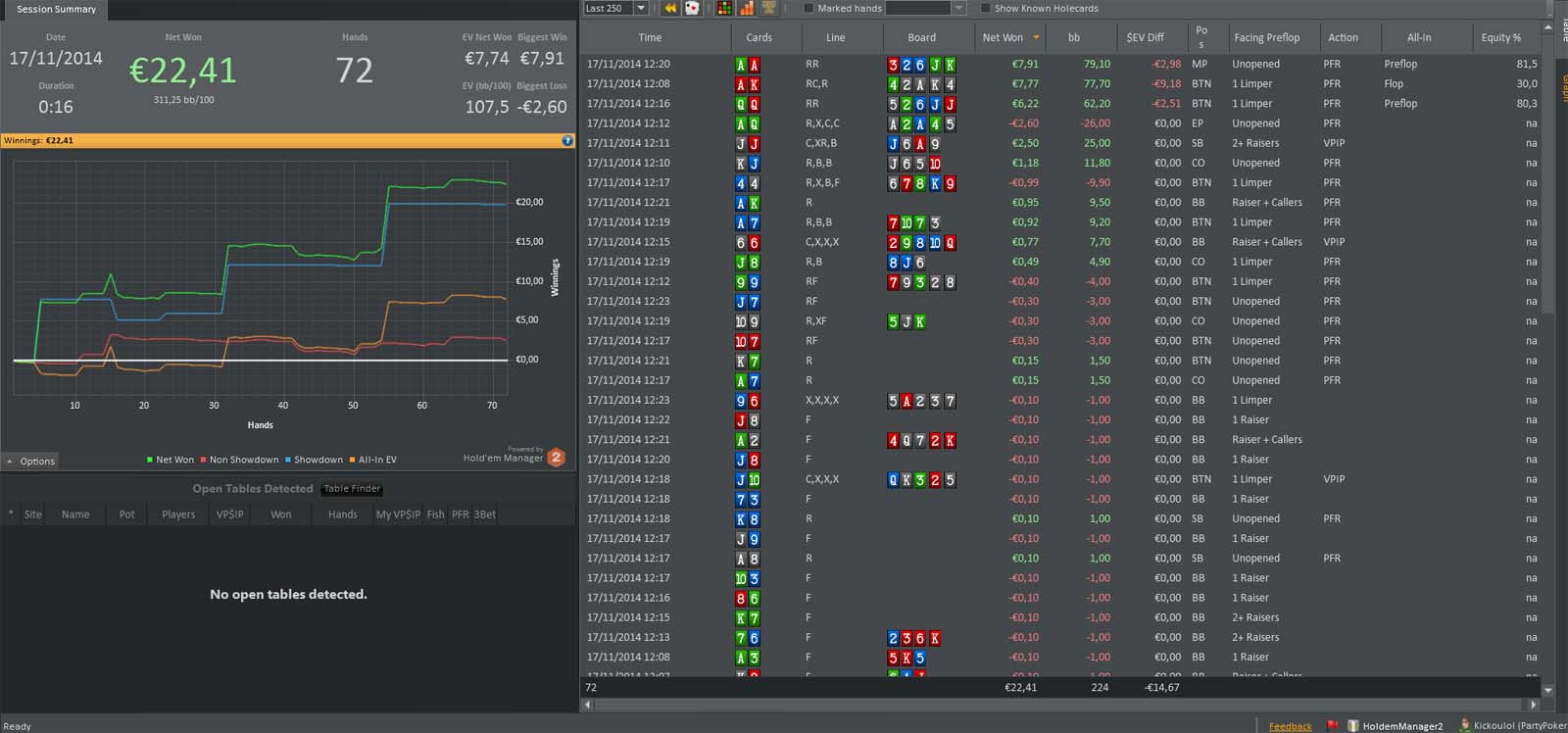Click the Duration value 0:16
1568x733 pixels.
click(x=56, y=107)
